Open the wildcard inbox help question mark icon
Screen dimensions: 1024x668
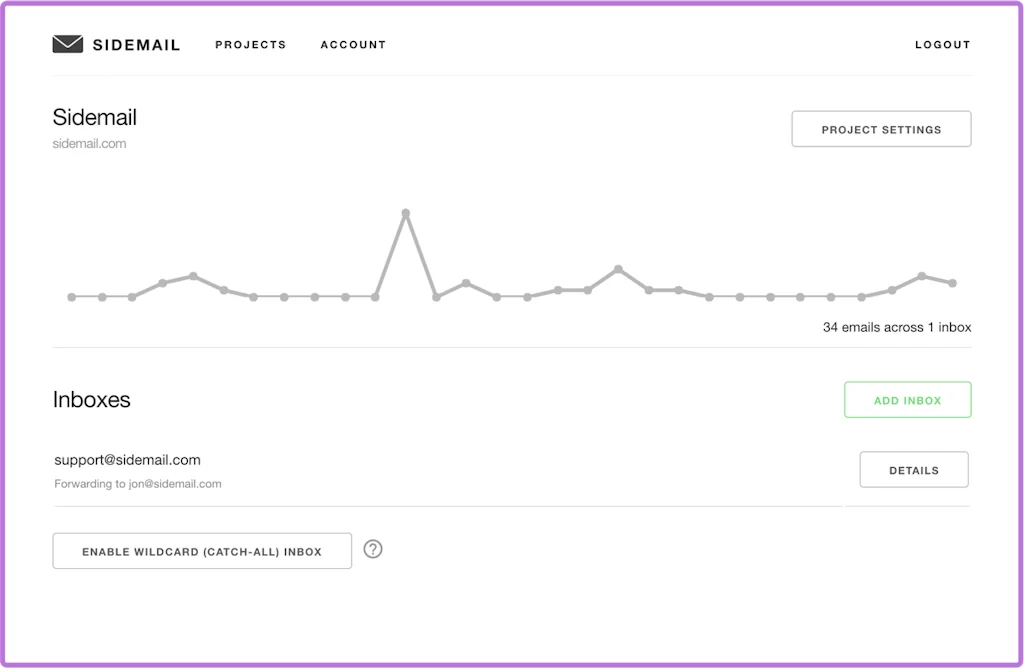[373, 549]
